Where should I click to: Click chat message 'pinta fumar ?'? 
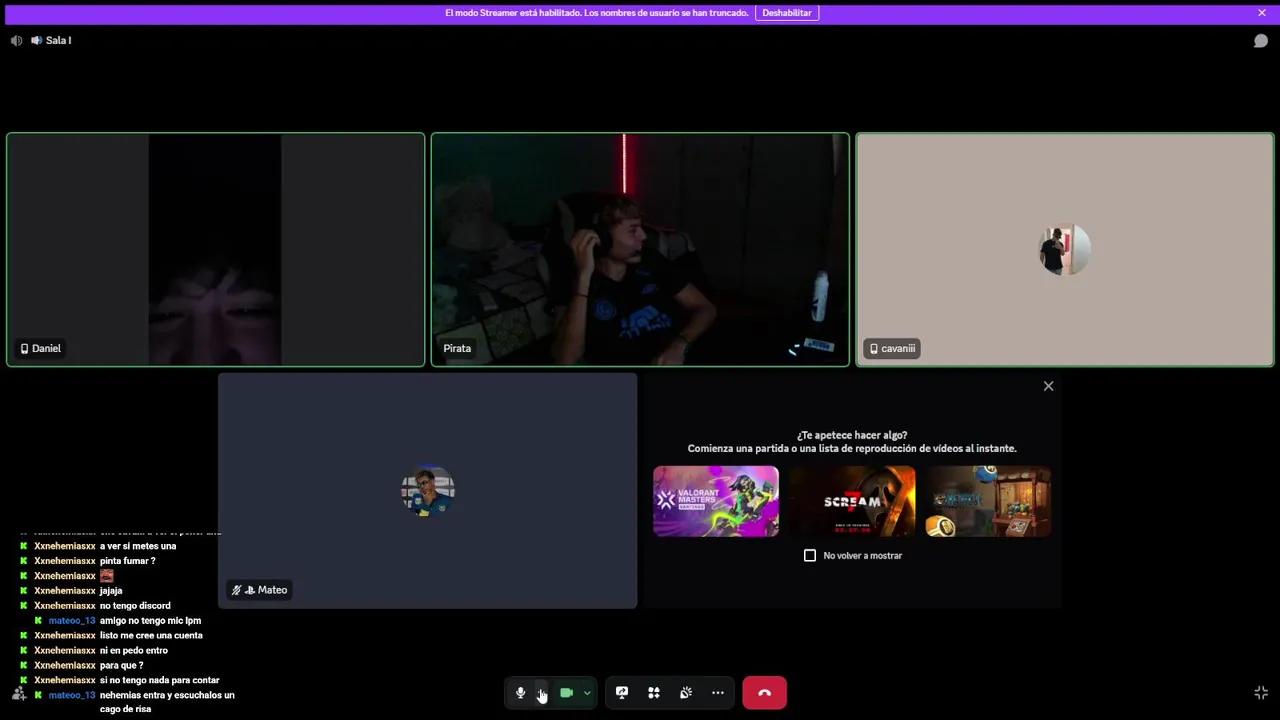[127, 561]
